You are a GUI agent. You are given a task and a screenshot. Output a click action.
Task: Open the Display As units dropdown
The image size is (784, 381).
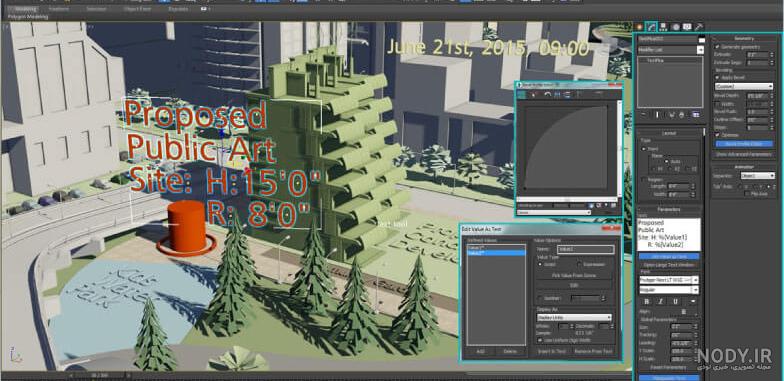point(574,318)
